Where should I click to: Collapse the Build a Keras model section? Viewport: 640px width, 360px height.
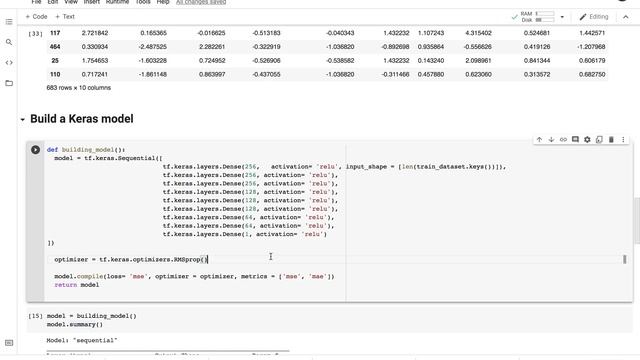coord(22,120)
